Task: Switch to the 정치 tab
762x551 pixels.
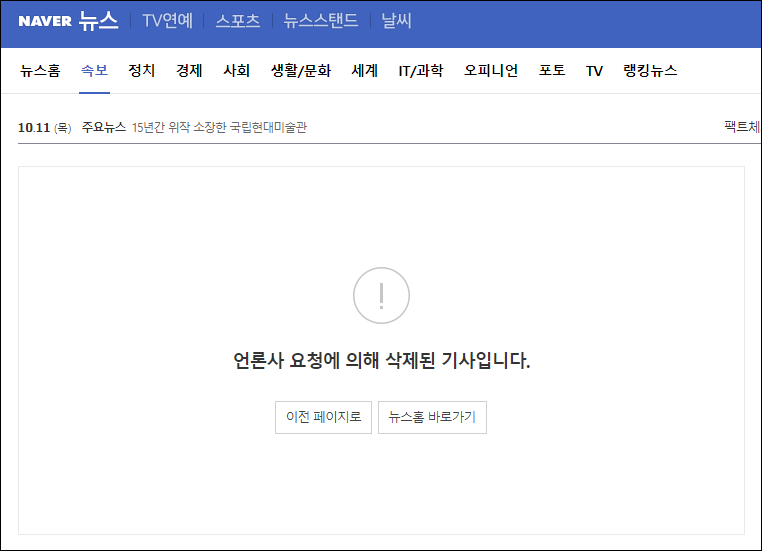Action: pos(141,71)
